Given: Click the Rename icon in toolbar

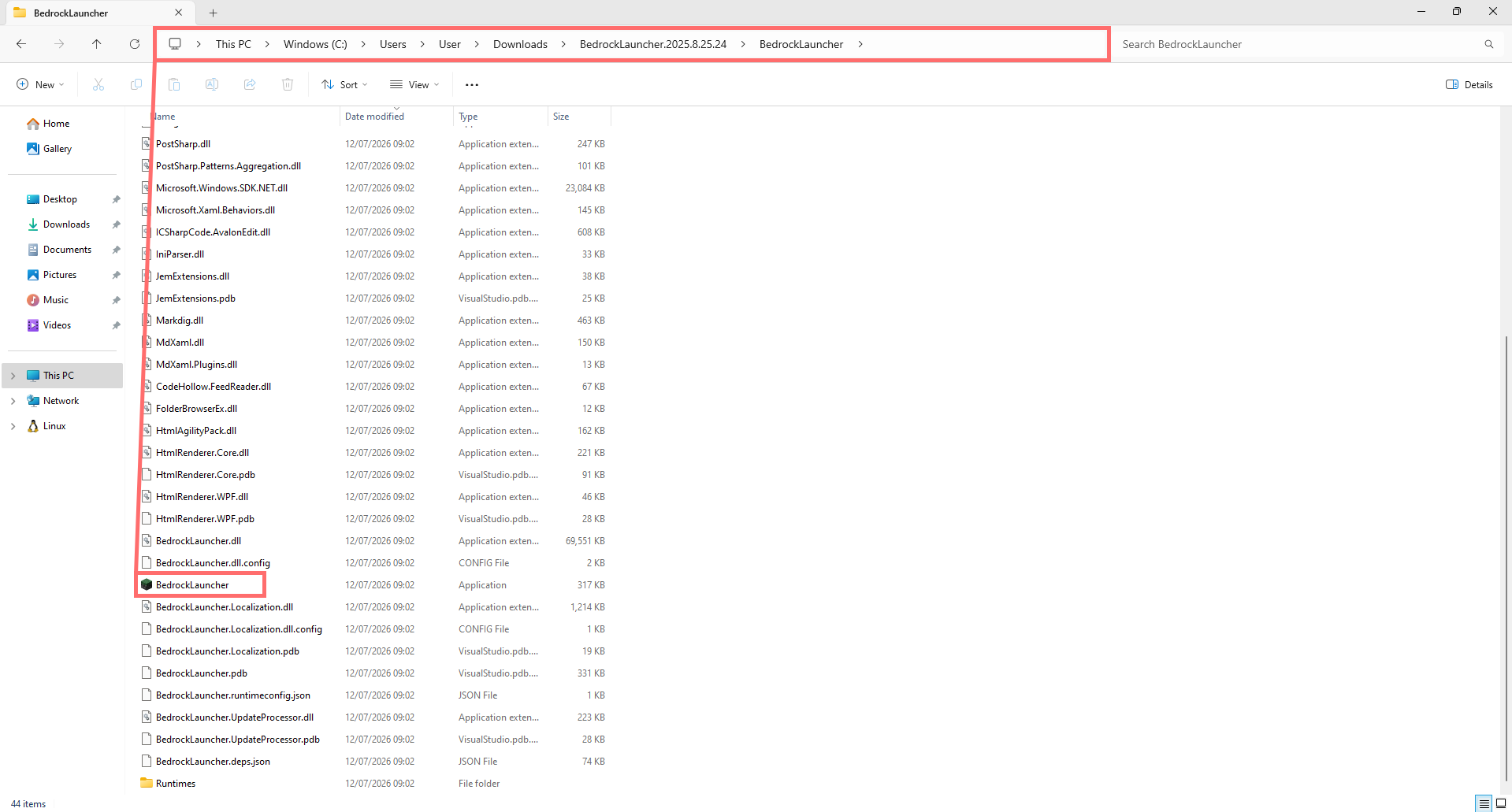Looking at the screenshot, I should tap(212, 84).
